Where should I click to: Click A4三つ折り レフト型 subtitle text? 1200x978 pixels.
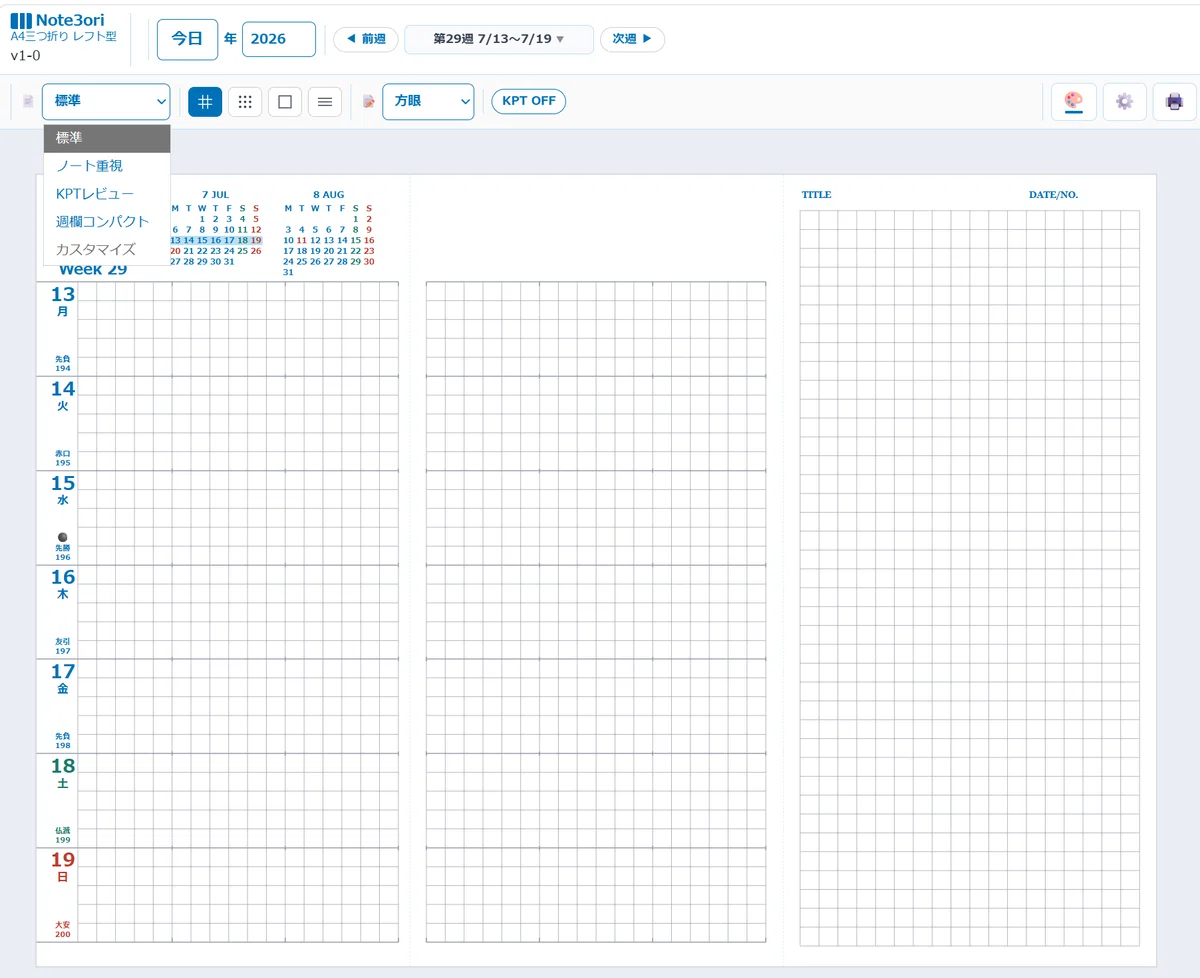(x=63, y=36)
